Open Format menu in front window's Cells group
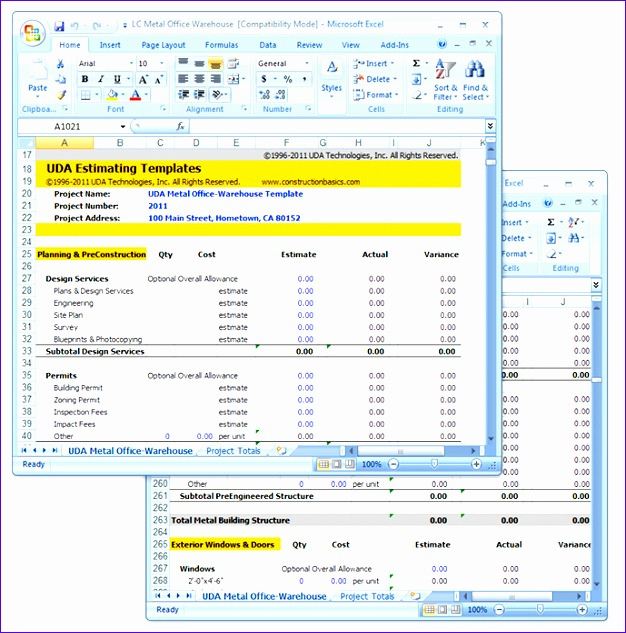 [376, 95]
